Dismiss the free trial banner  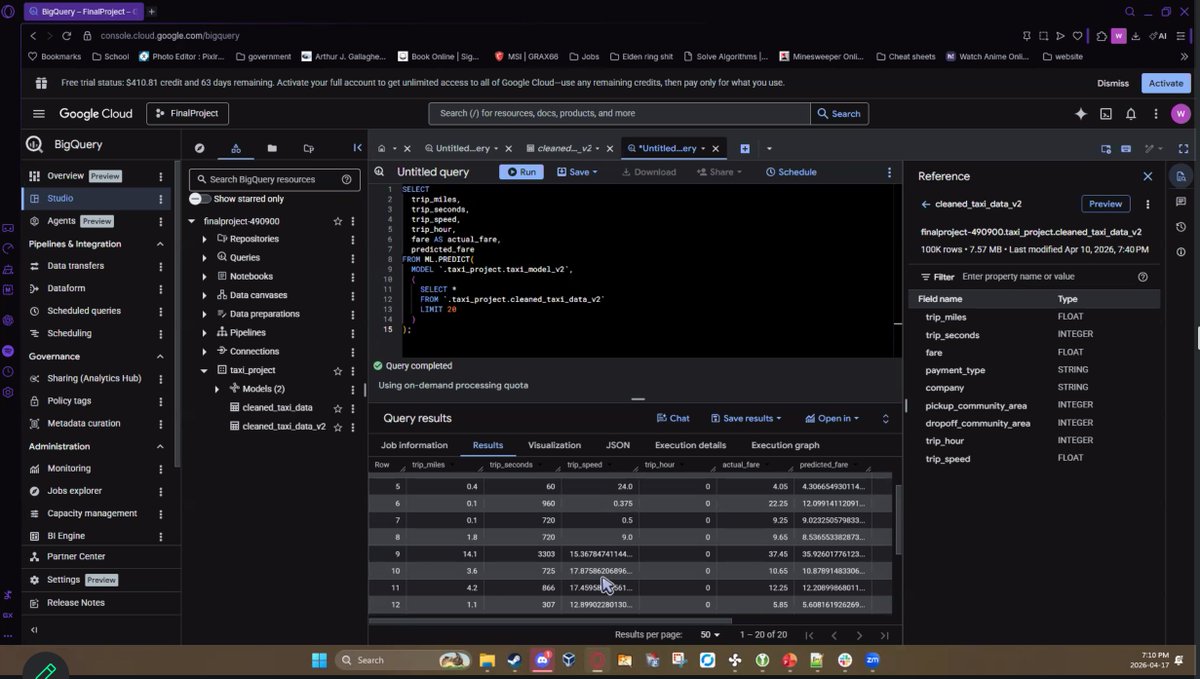[x=1113, y=83]
